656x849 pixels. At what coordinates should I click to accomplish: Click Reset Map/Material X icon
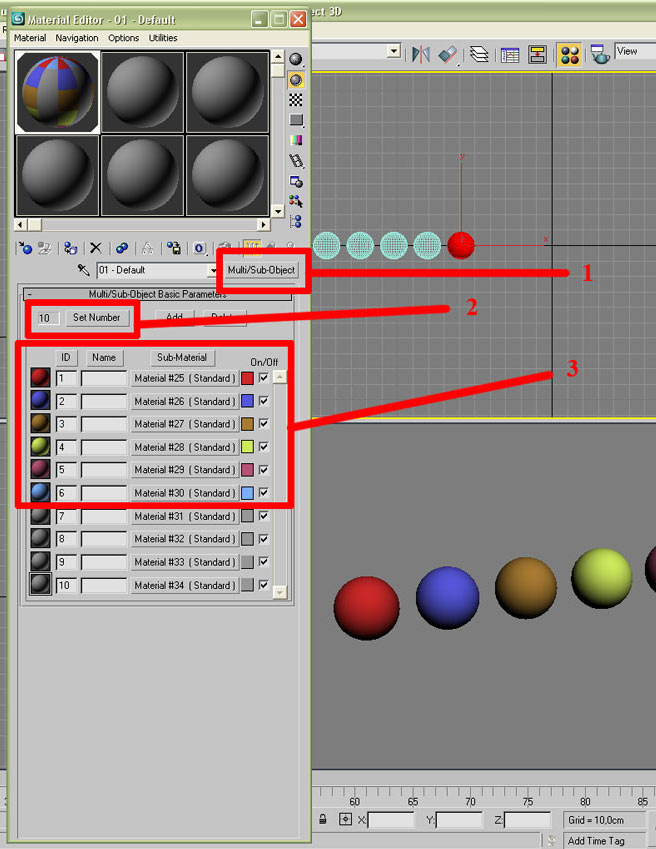[96, 248]
